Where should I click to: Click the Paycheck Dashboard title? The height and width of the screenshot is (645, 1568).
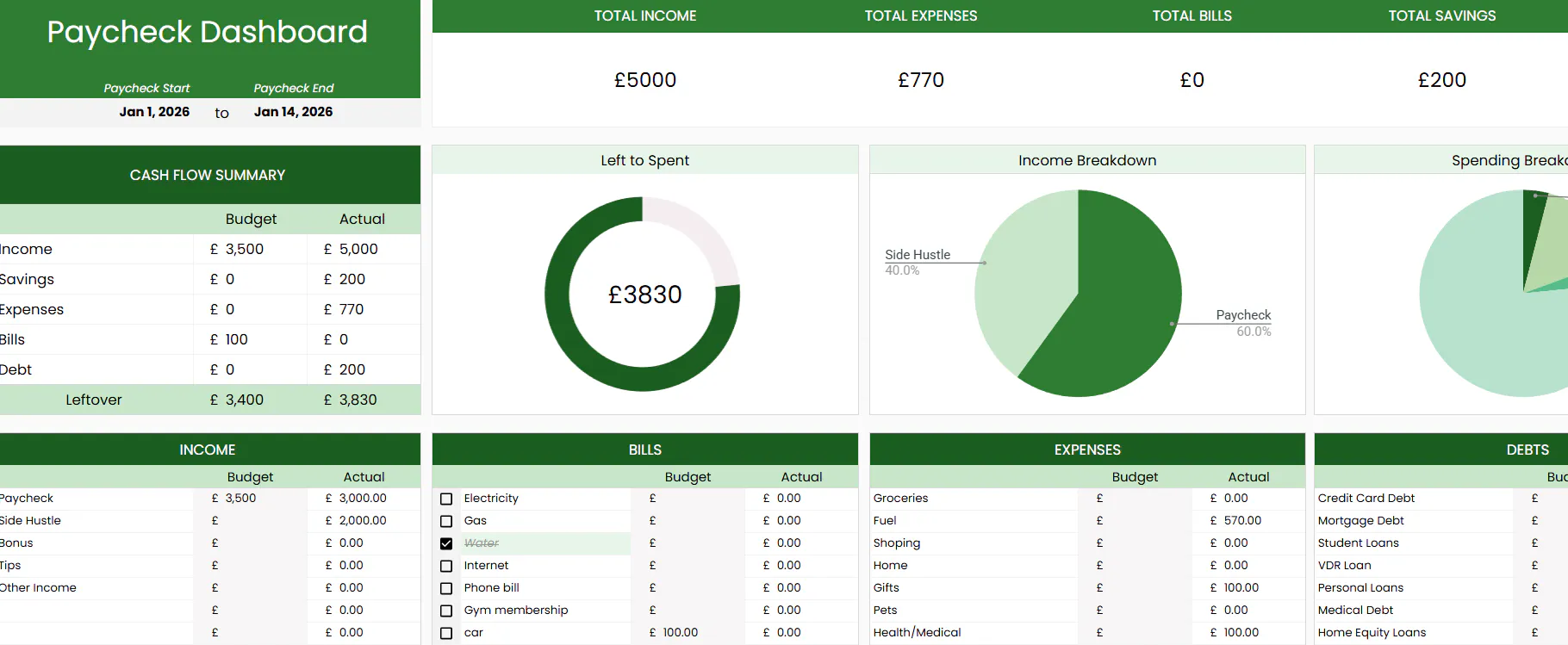pos(207,32)
